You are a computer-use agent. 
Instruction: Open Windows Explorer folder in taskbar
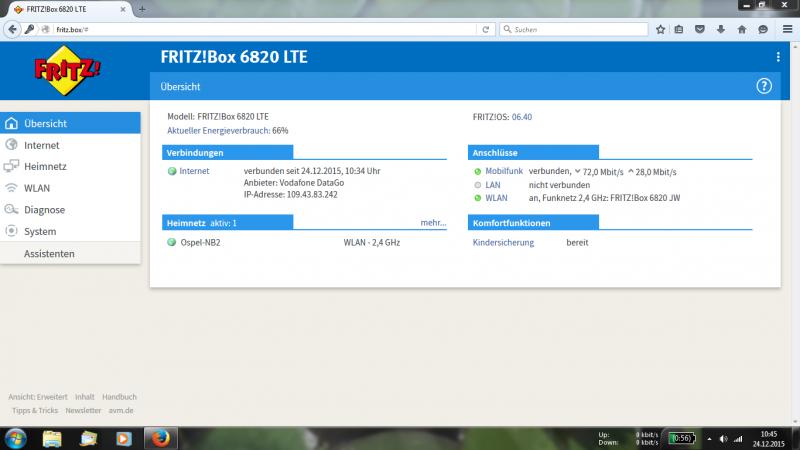[x=52, y=439]
